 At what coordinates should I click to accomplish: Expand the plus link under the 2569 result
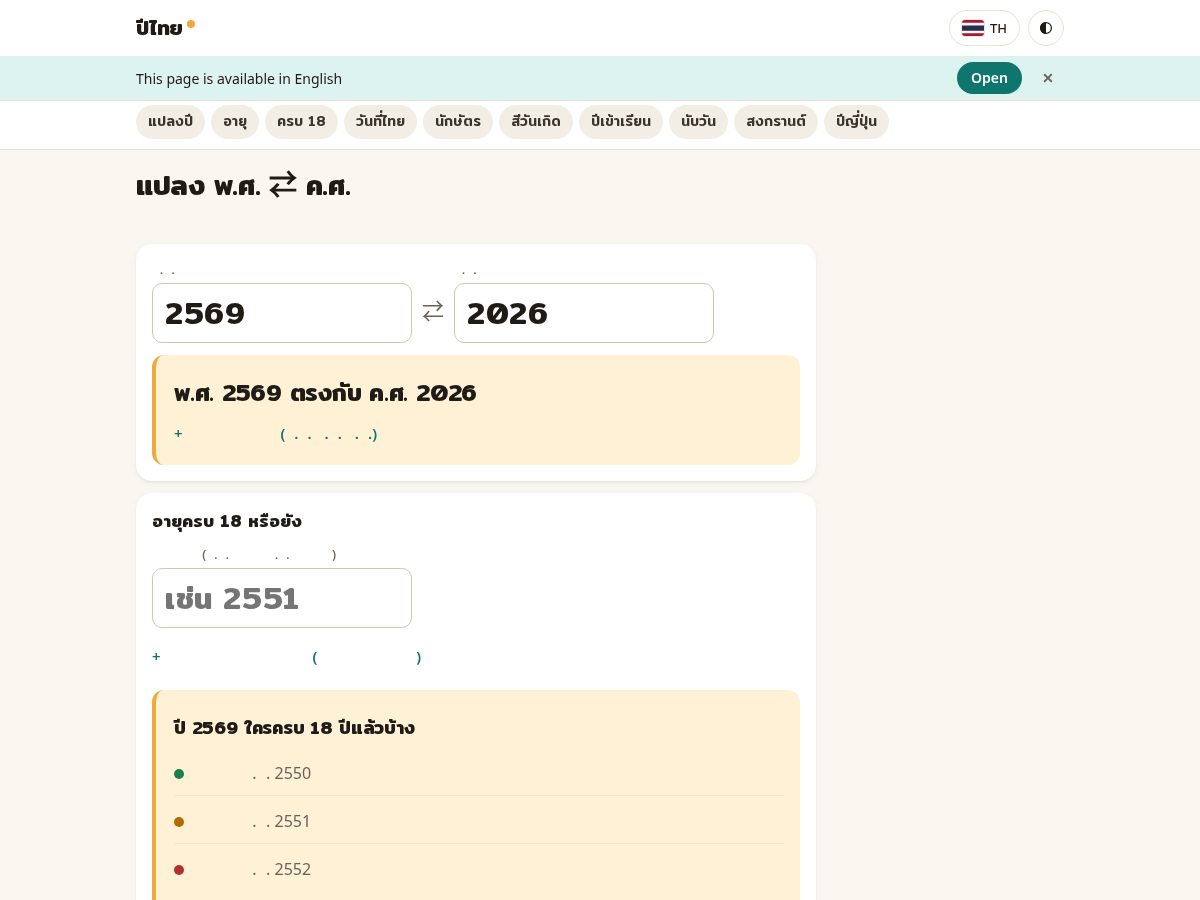[x=276, y=434]
